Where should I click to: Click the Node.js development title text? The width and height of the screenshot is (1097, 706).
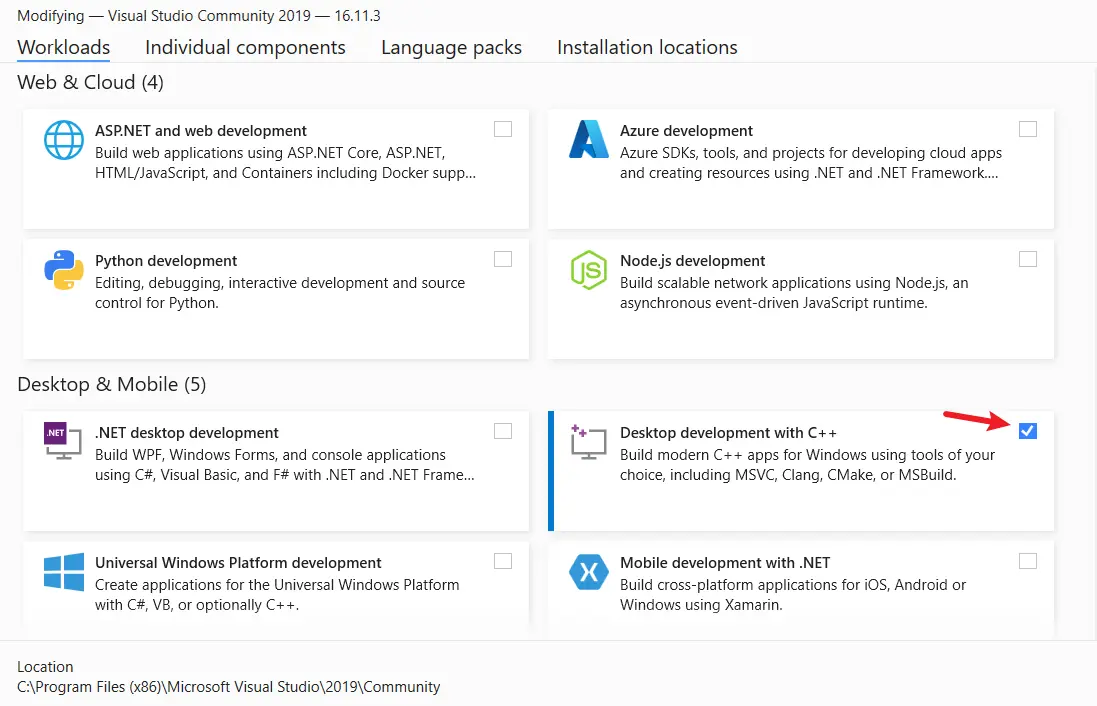693,261
